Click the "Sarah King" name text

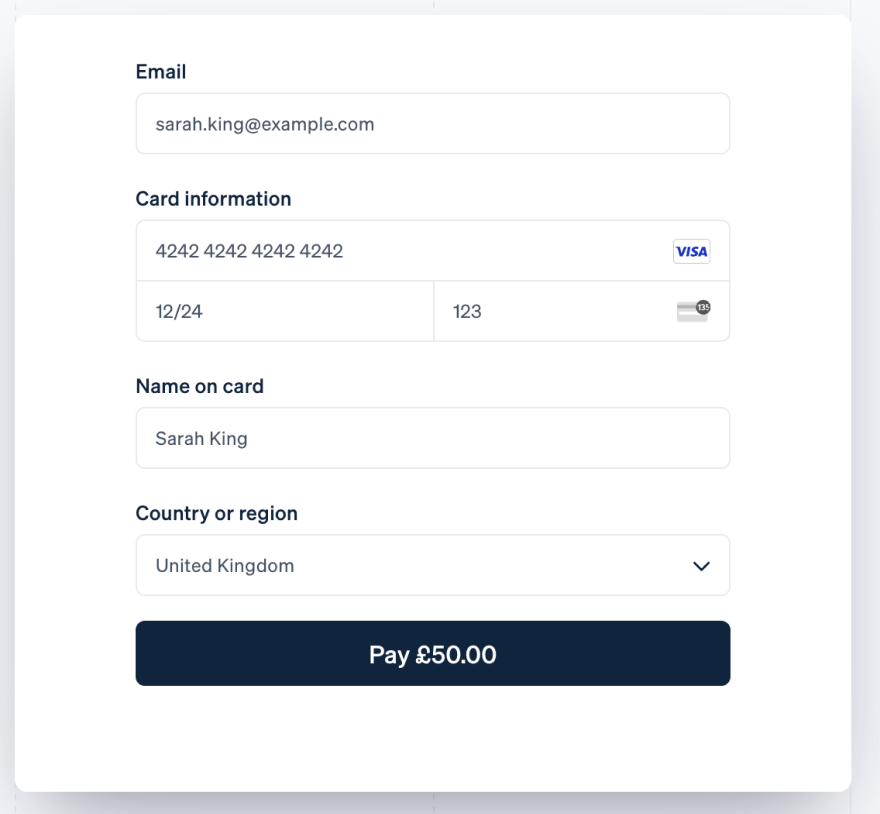201,438
